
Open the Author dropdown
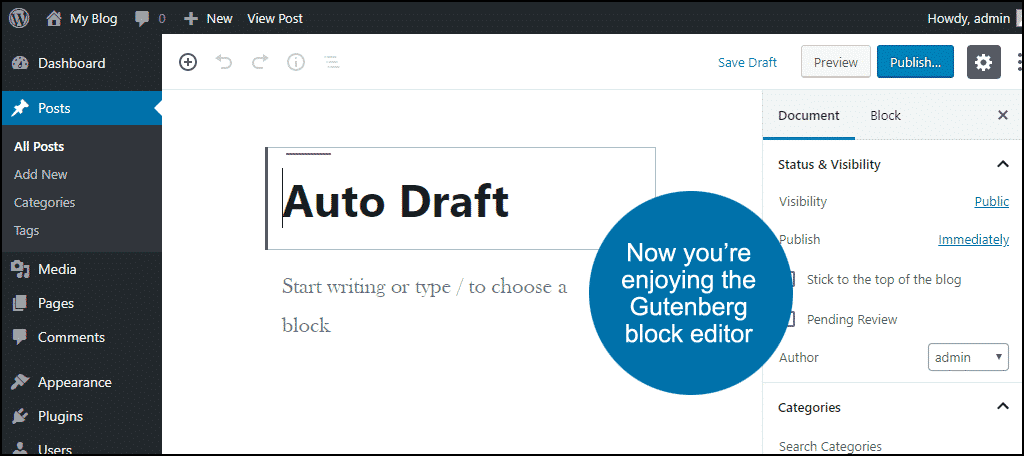(968, 357)
